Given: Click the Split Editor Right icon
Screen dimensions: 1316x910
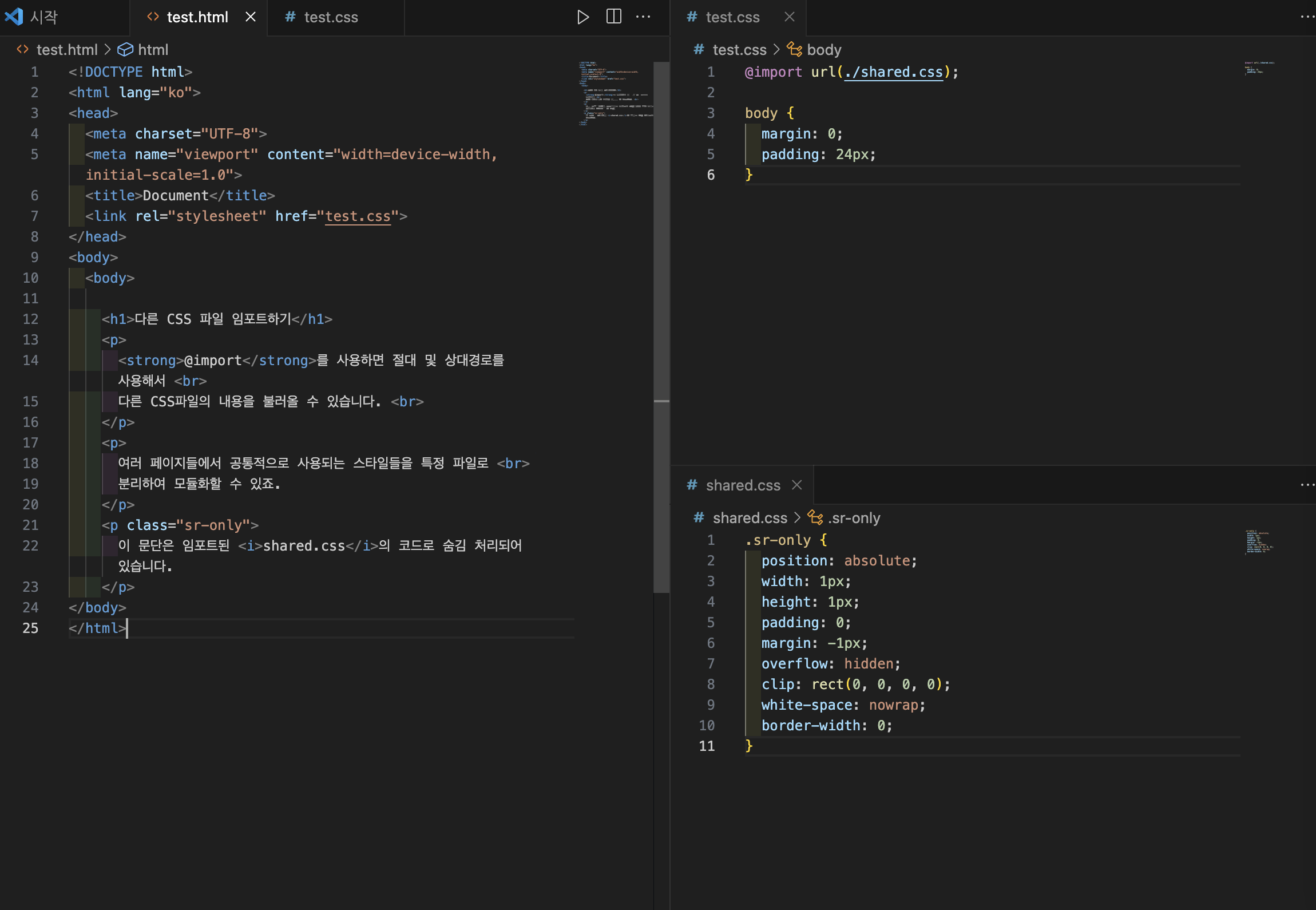Looking at the screenshot, I should [x=613, y=17].
